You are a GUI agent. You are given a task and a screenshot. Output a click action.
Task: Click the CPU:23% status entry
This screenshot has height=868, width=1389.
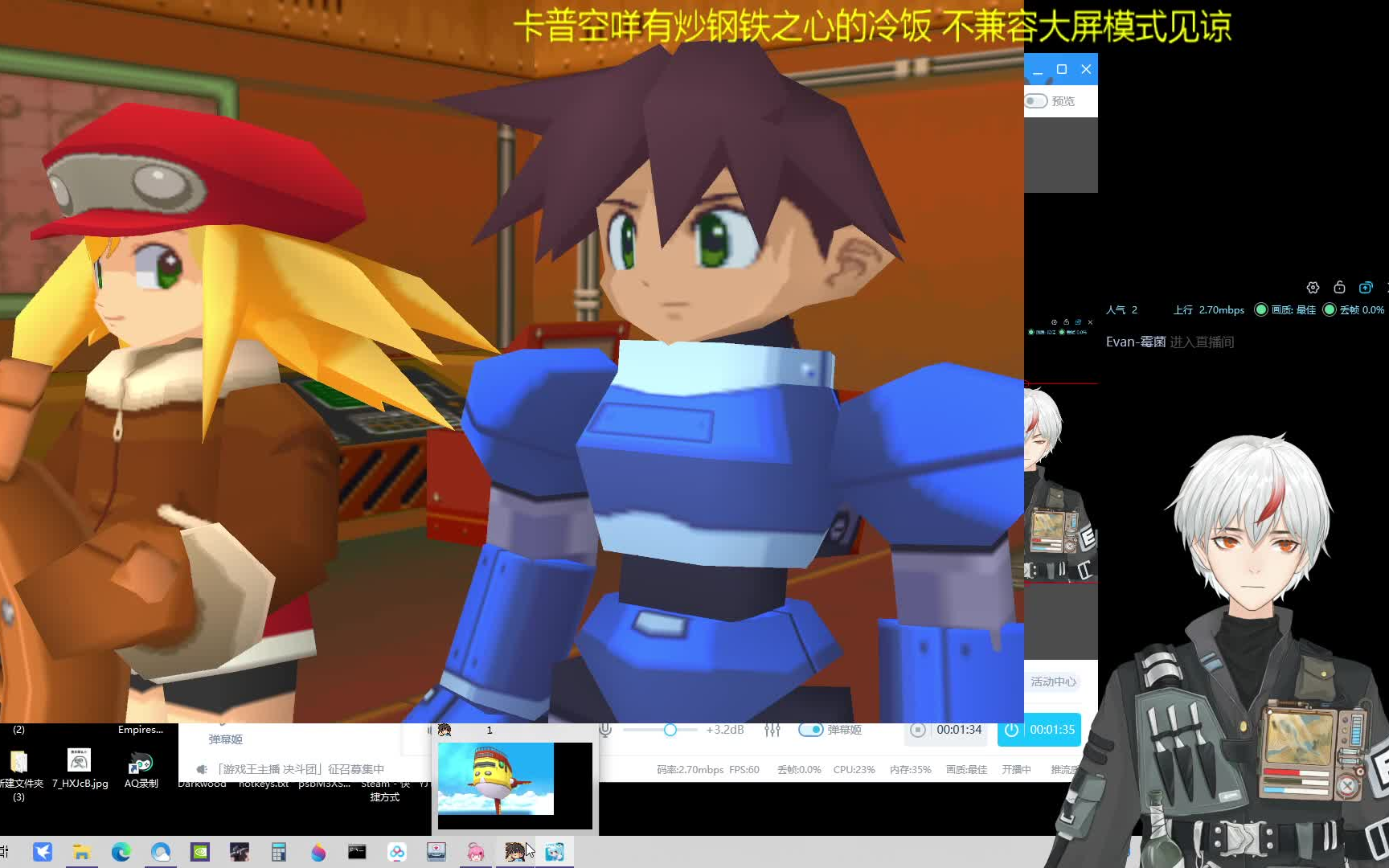[x=854, y=770]
